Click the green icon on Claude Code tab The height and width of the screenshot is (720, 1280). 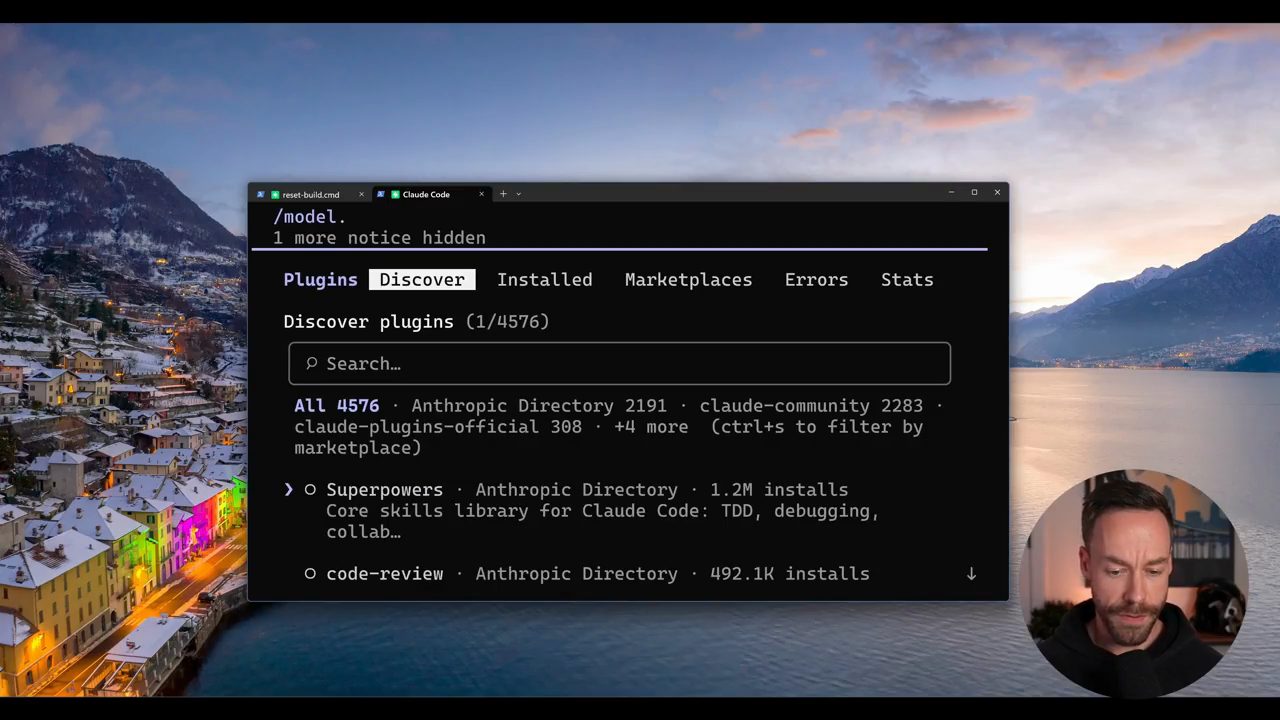pyautogui.click(x=395, y=194)
